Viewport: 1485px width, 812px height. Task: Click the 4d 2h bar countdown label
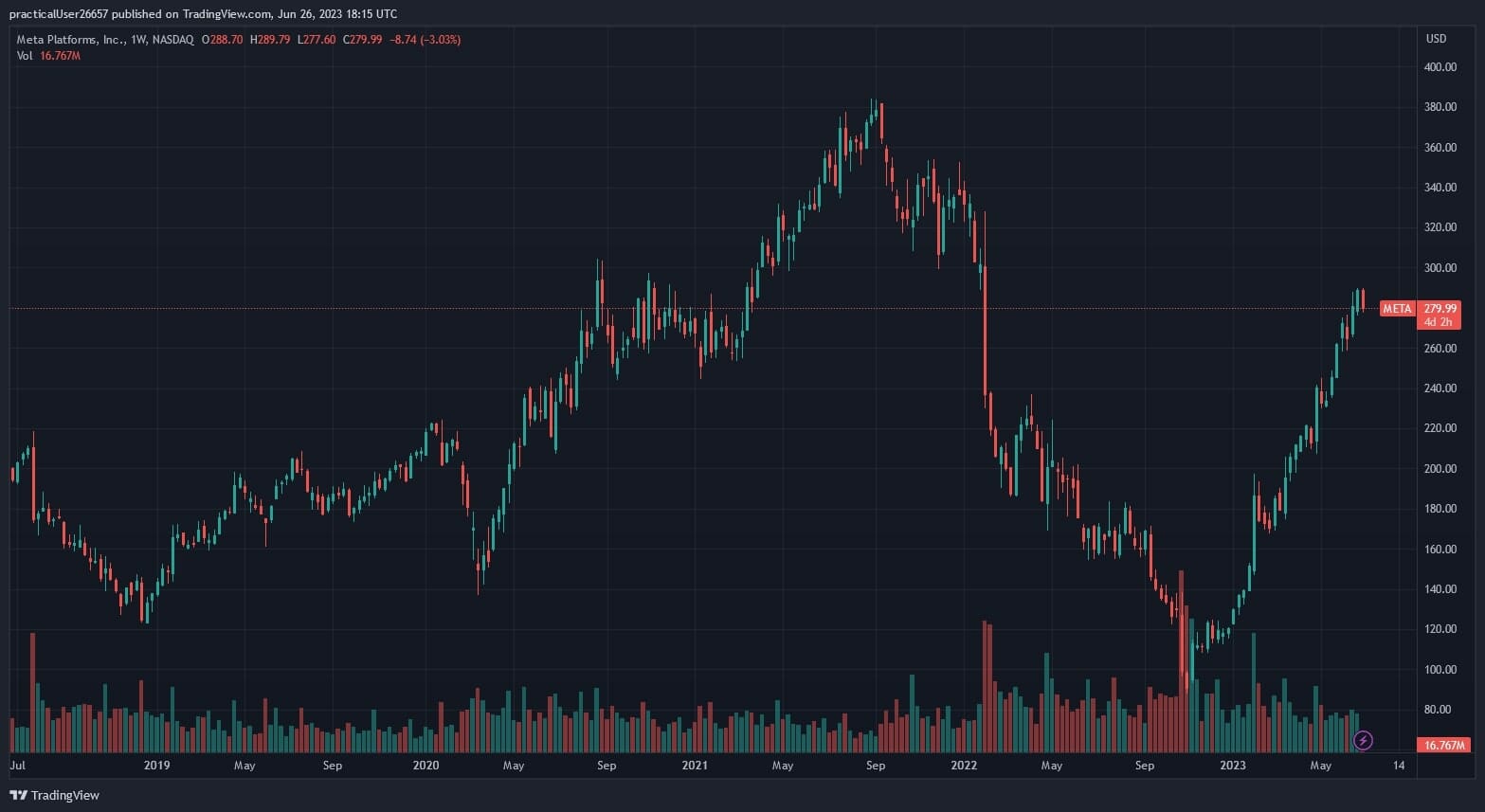(1438, 322)
